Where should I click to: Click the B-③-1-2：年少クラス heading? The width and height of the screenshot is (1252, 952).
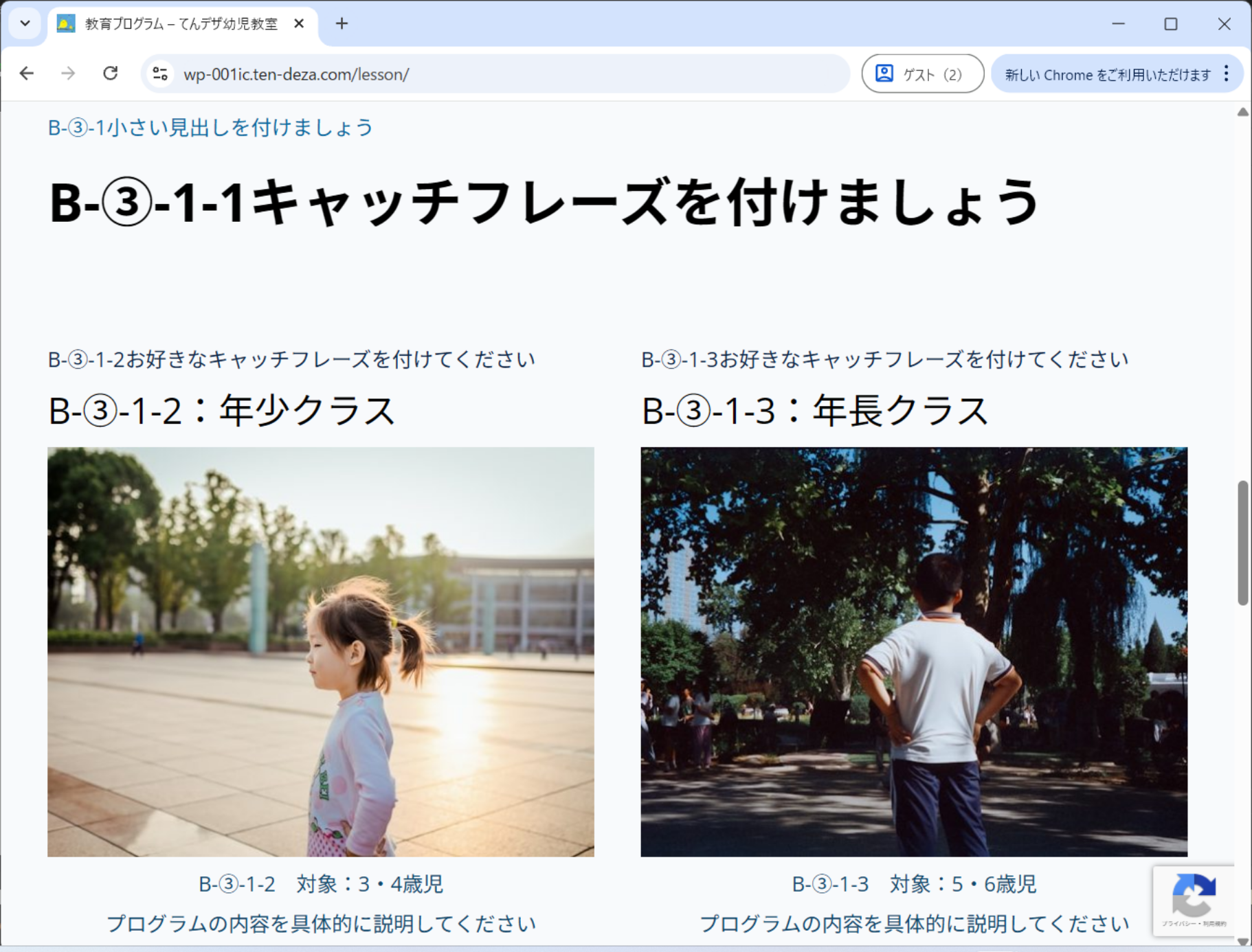point(221,411)
